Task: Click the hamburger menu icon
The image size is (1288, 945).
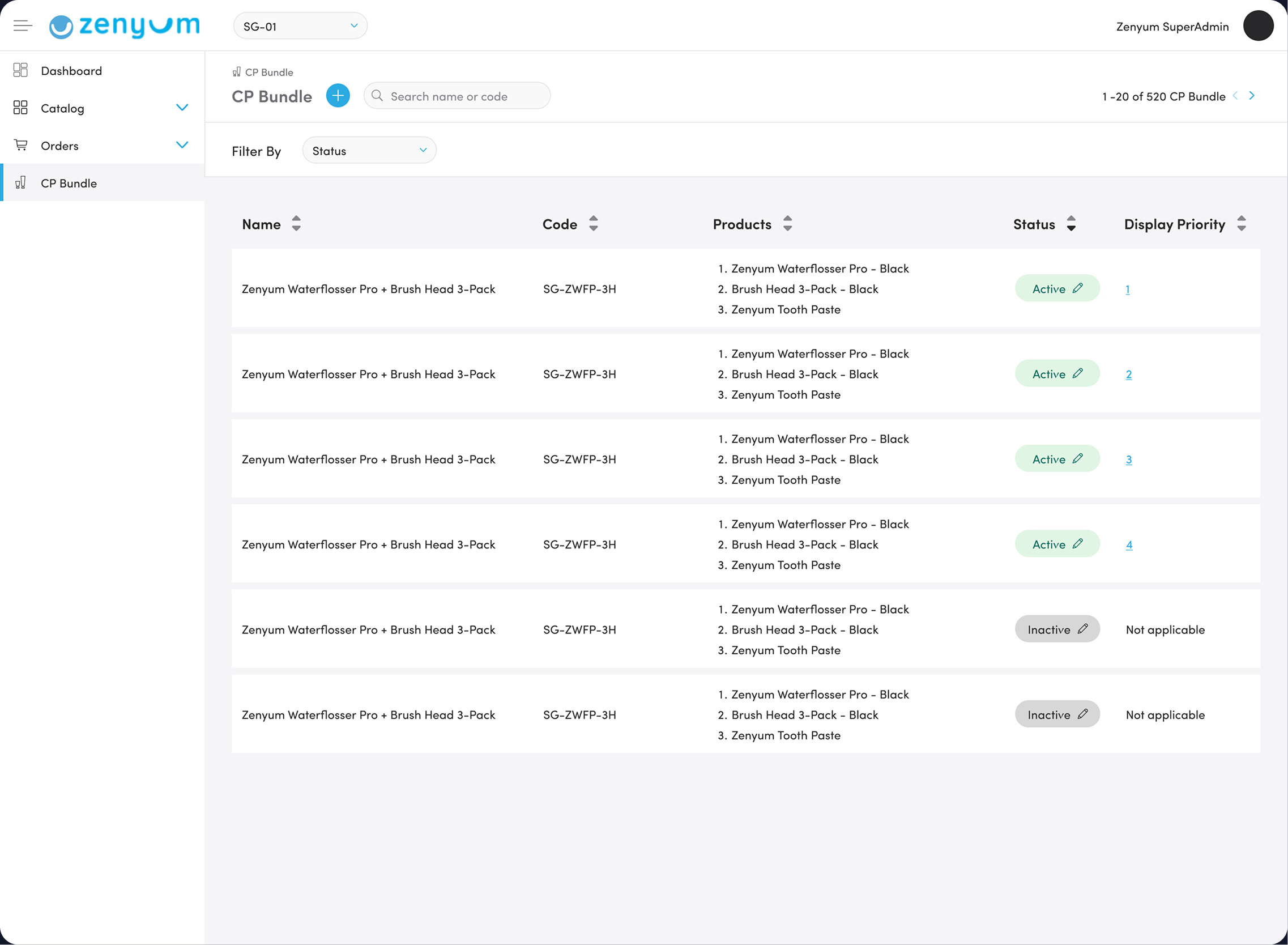Action: point(22,25)
